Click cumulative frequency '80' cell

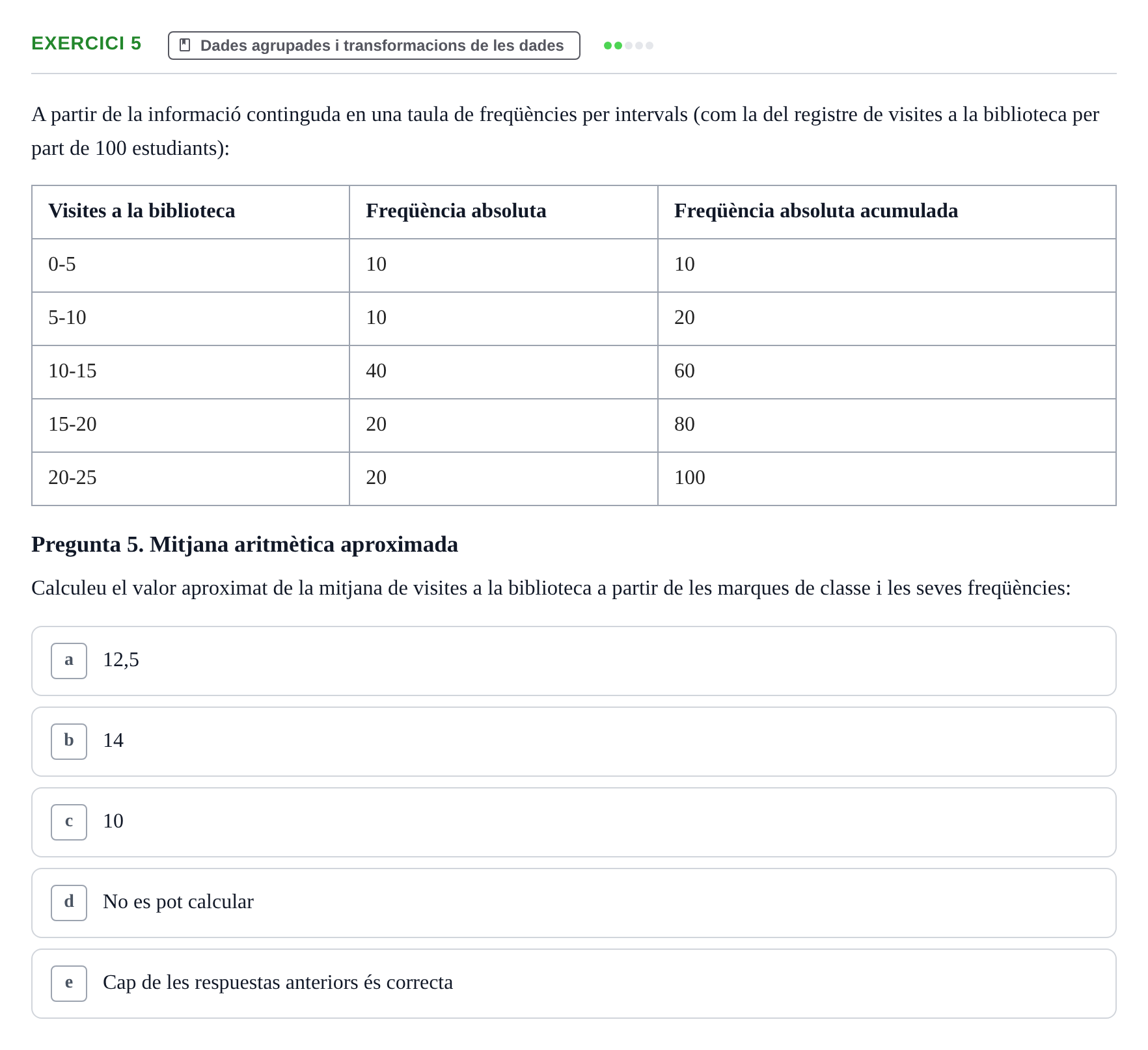tap(887, 425)
